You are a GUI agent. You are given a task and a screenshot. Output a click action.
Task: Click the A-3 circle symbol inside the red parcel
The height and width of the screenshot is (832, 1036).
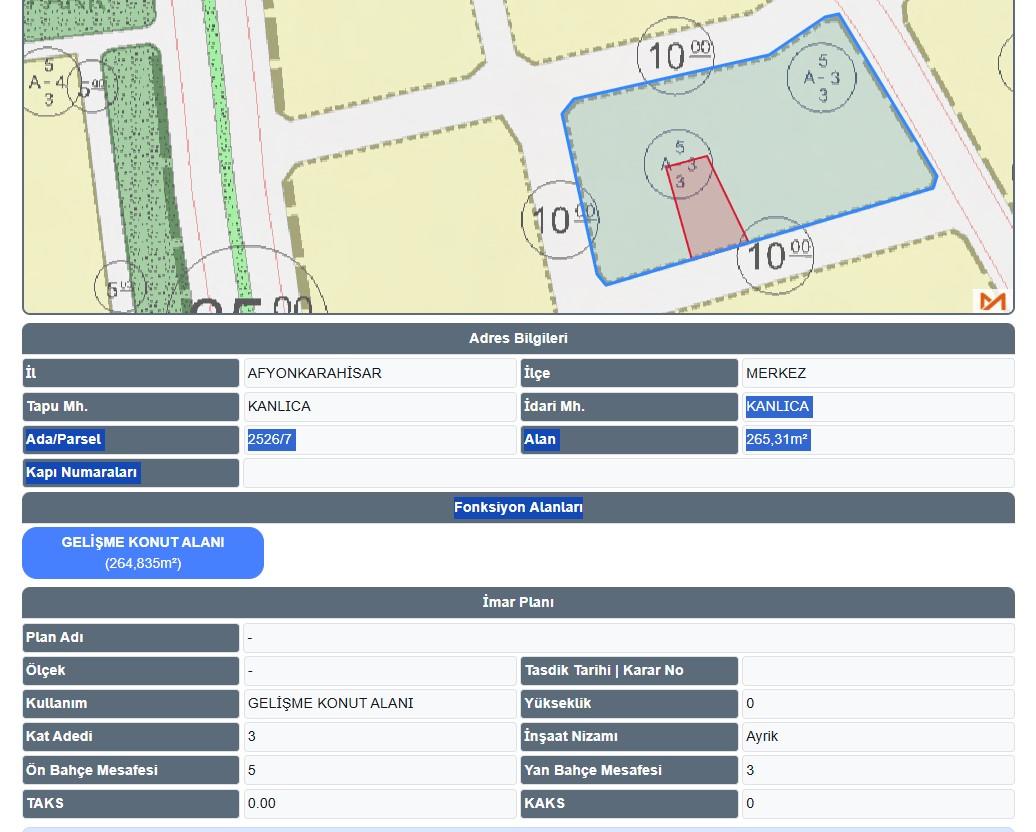click(x=679, y=164)
